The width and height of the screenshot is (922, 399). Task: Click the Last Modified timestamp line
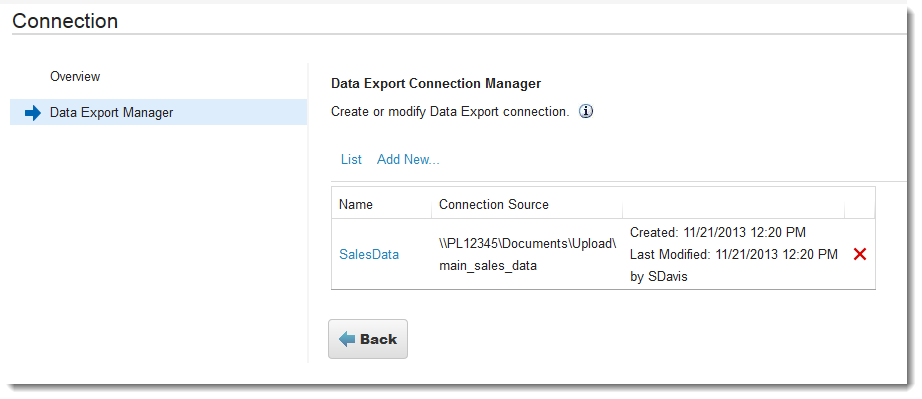(x=734, y=254)
